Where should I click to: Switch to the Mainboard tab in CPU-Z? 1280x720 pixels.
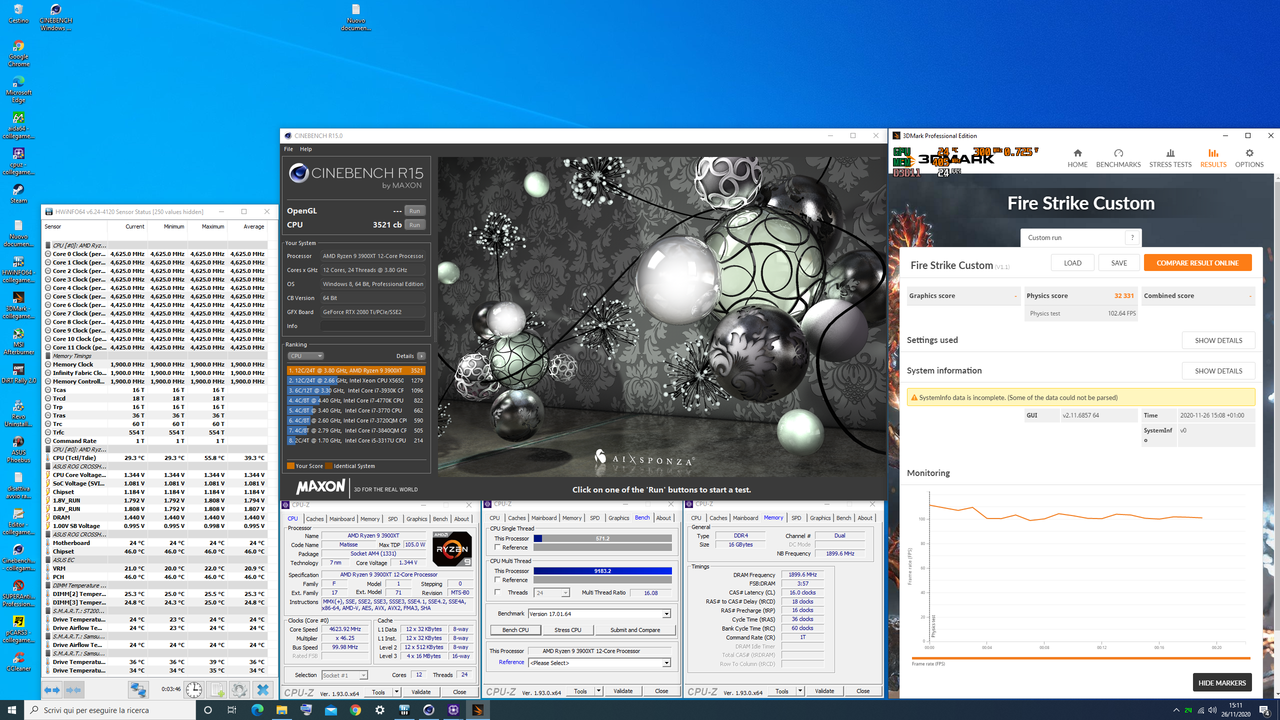click(x=544, y=518)
